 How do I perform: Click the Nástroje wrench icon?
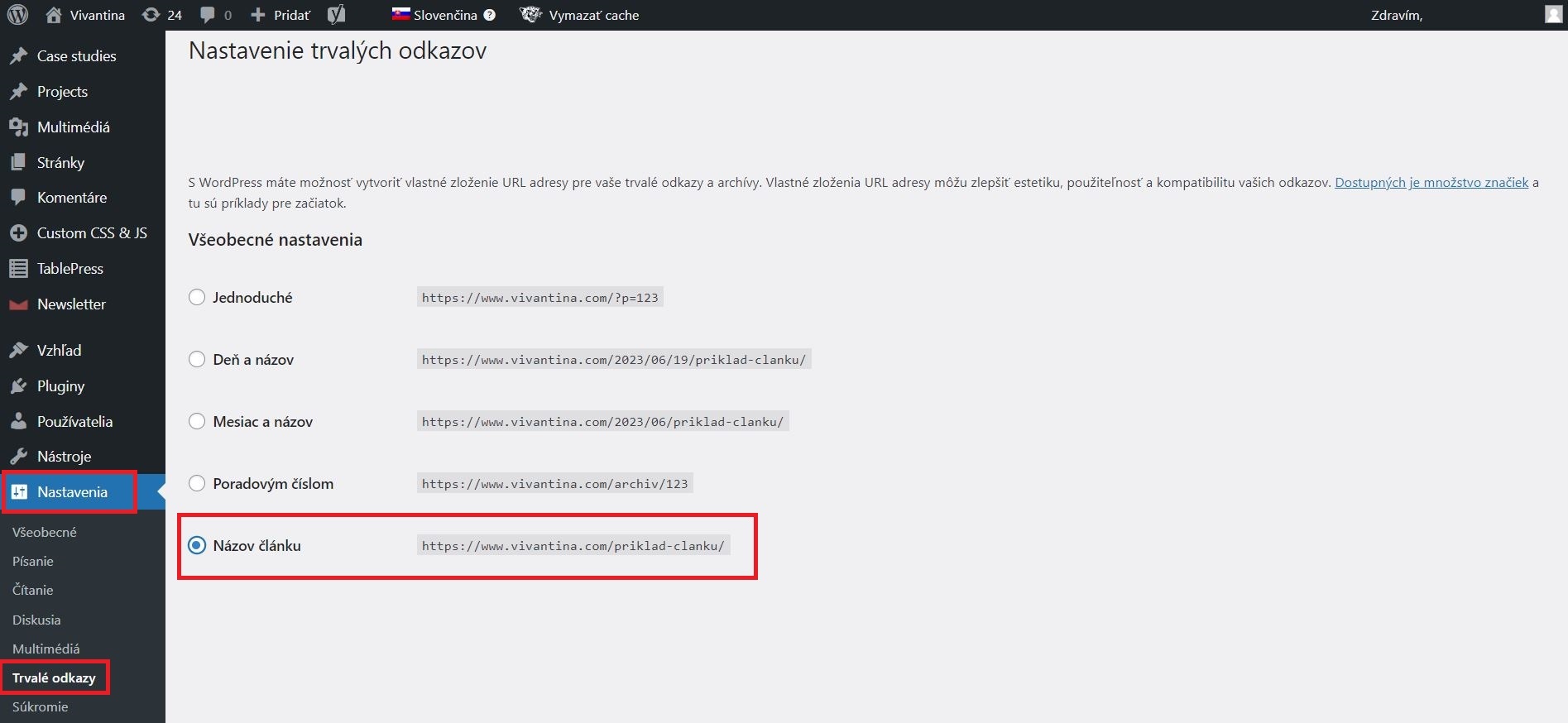(x=18, y=457)
